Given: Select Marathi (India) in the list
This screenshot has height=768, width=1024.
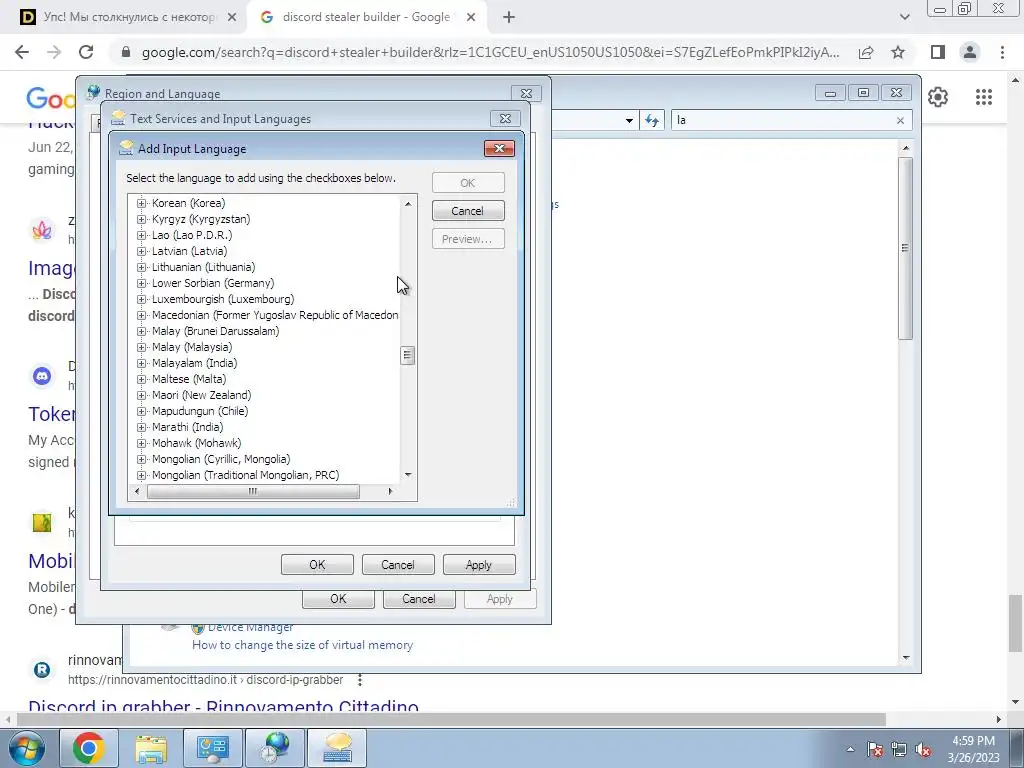Looking at the screenshot, I should 187,427.
